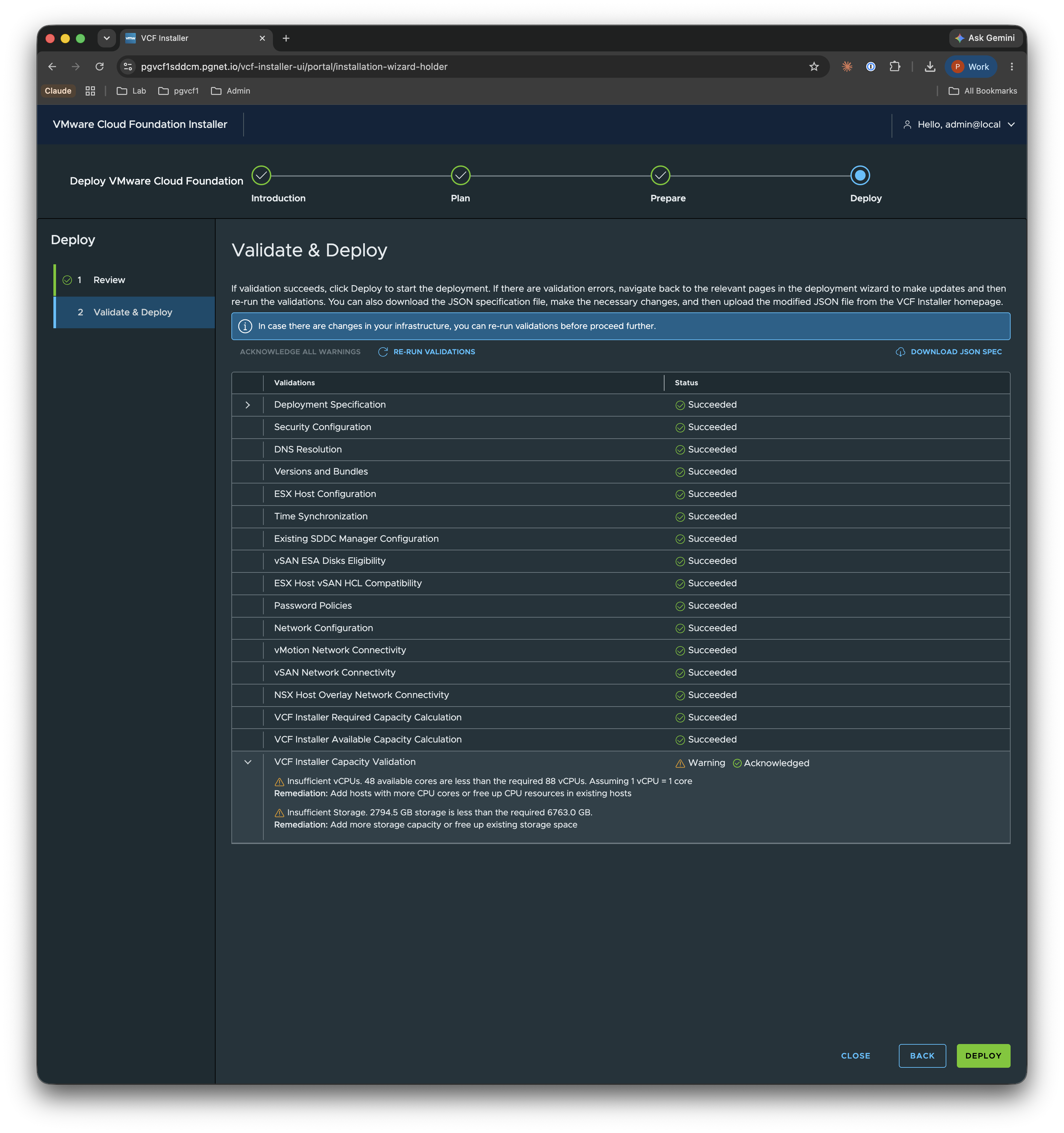
Task: Go to the Plan wizard step circle
Action: [x=460, y=176]
